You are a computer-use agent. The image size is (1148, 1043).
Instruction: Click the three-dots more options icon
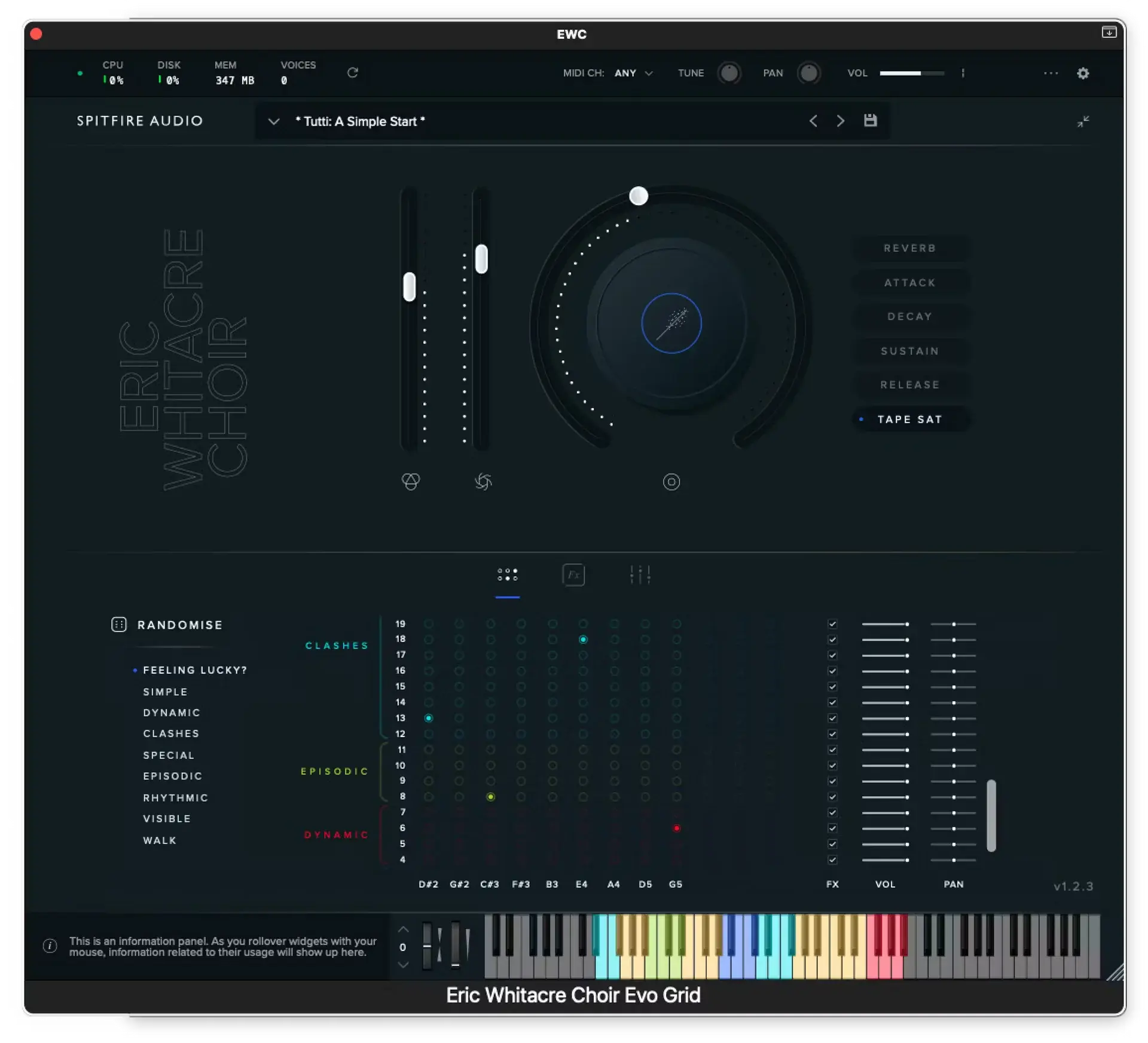(x=1051, y=74)
